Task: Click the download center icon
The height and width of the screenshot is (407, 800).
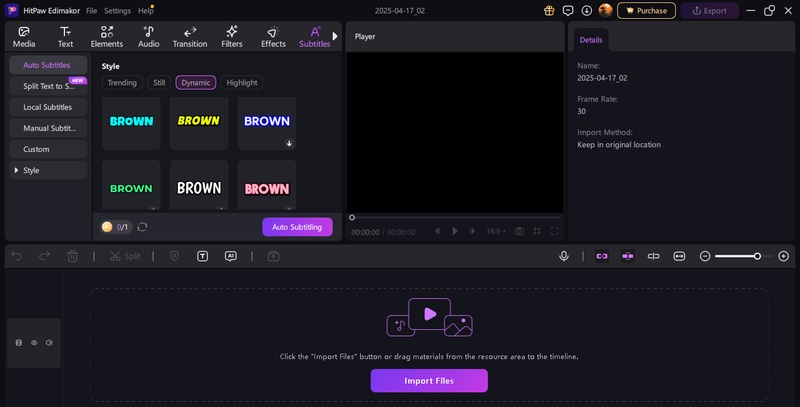Action: pyautogui.click(x=586, y=10)
